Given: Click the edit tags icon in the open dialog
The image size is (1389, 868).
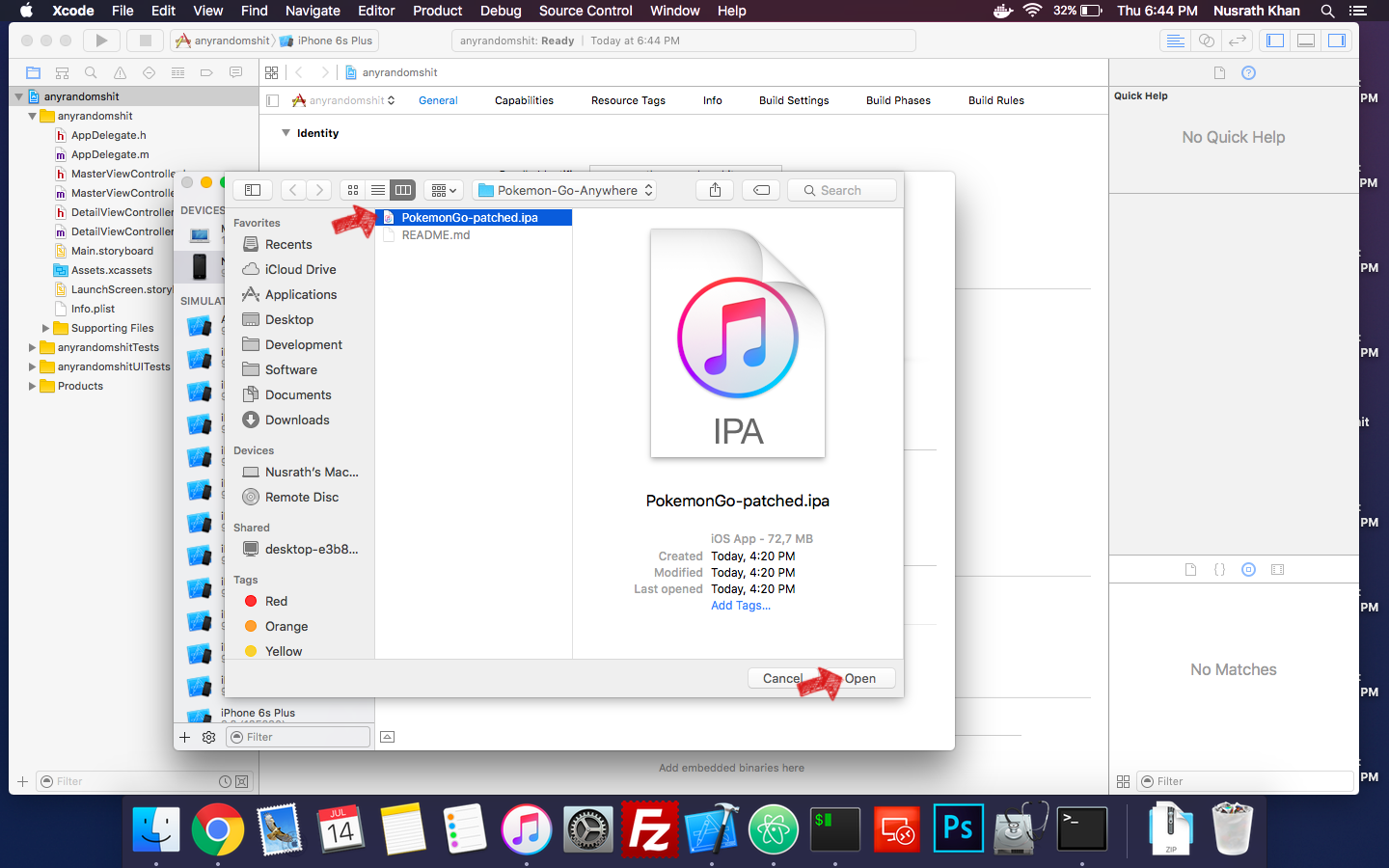Looking at the screenshot, I should pyautogui.click(x=761, y=190).
